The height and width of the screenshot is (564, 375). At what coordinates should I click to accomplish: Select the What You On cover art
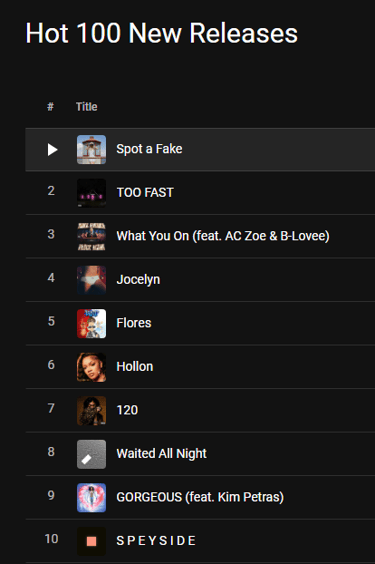tap(91, 237)
